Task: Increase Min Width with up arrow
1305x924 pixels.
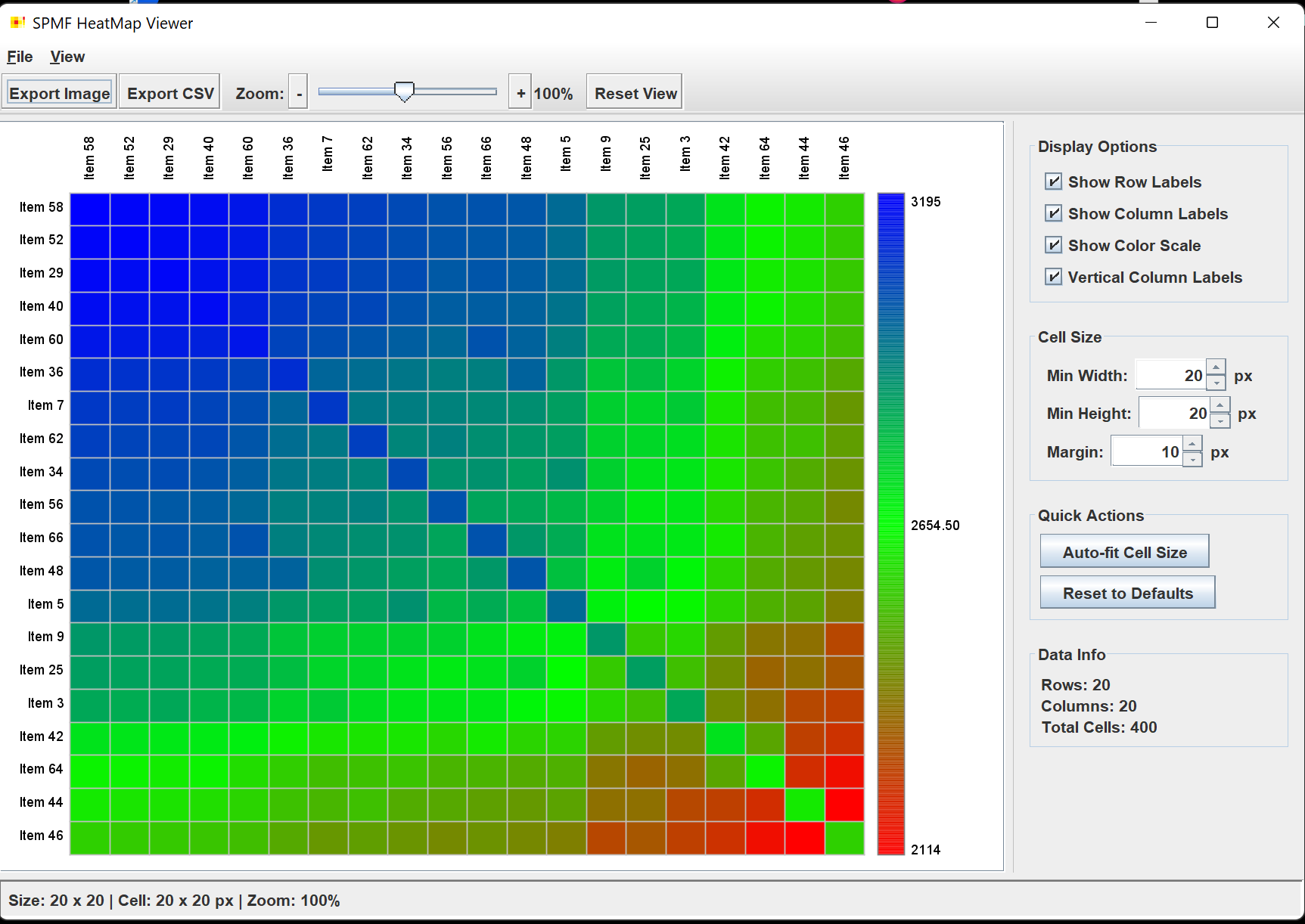Action: (x=1216, y=367)
